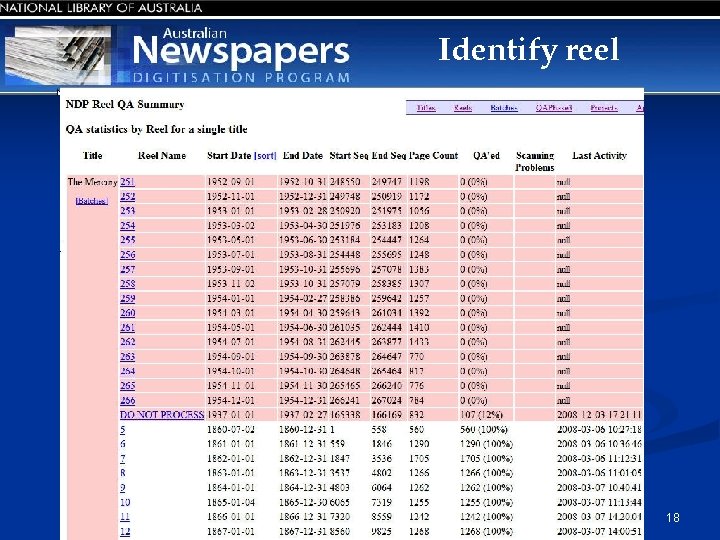The height and width of the screenshot is (540, 720).
Task: Open the QAPhase3 navigation link
Action: coord(554,108)
